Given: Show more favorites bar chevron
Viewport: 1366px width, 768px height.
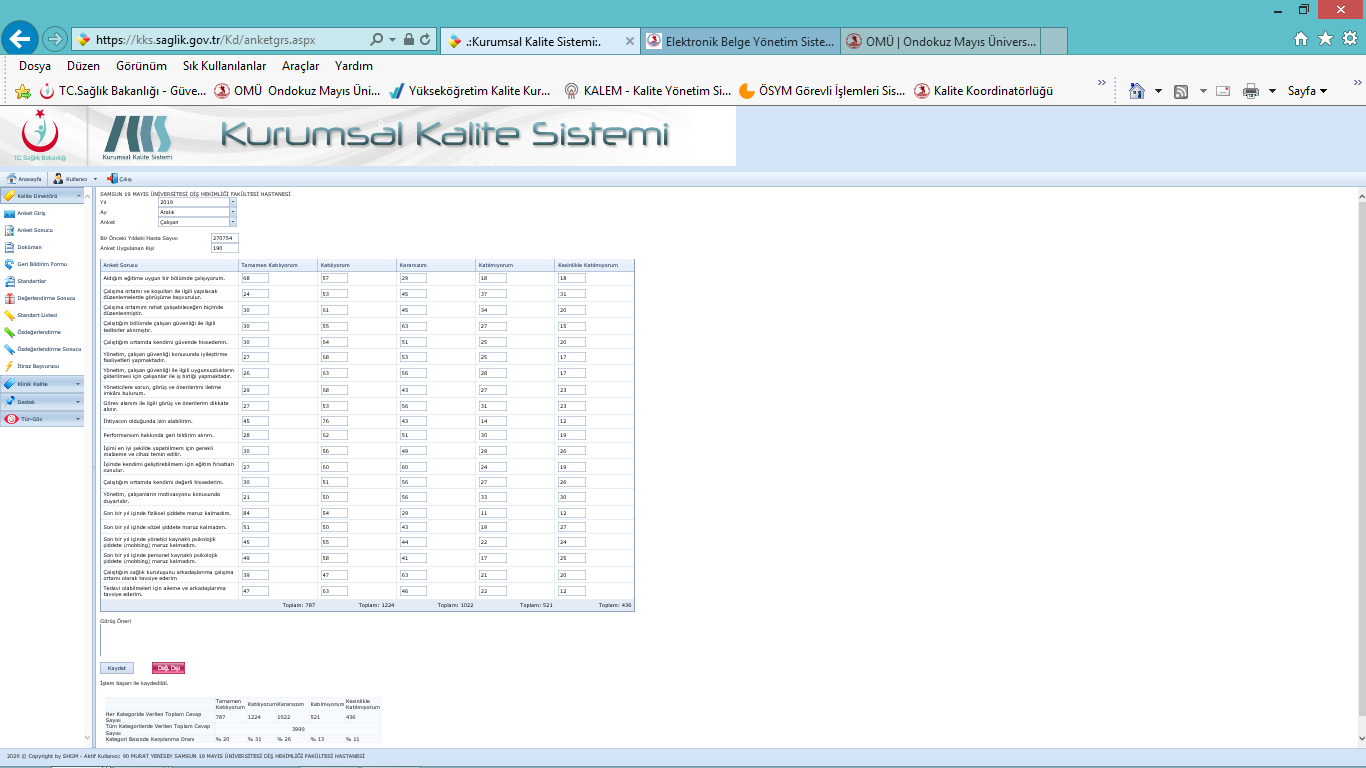Looking at the screenshot, I should tap(1102, 83).
